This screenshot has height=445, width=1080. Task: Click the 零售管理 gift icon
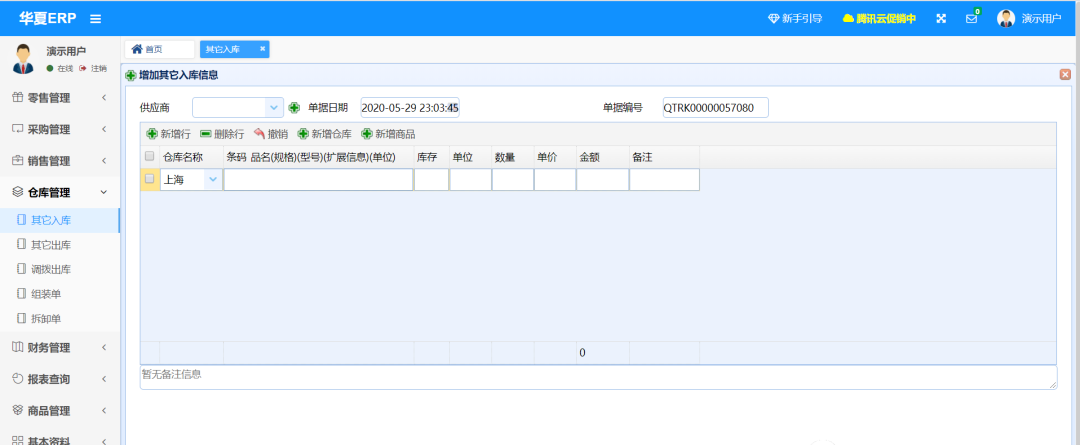[18, 98]
